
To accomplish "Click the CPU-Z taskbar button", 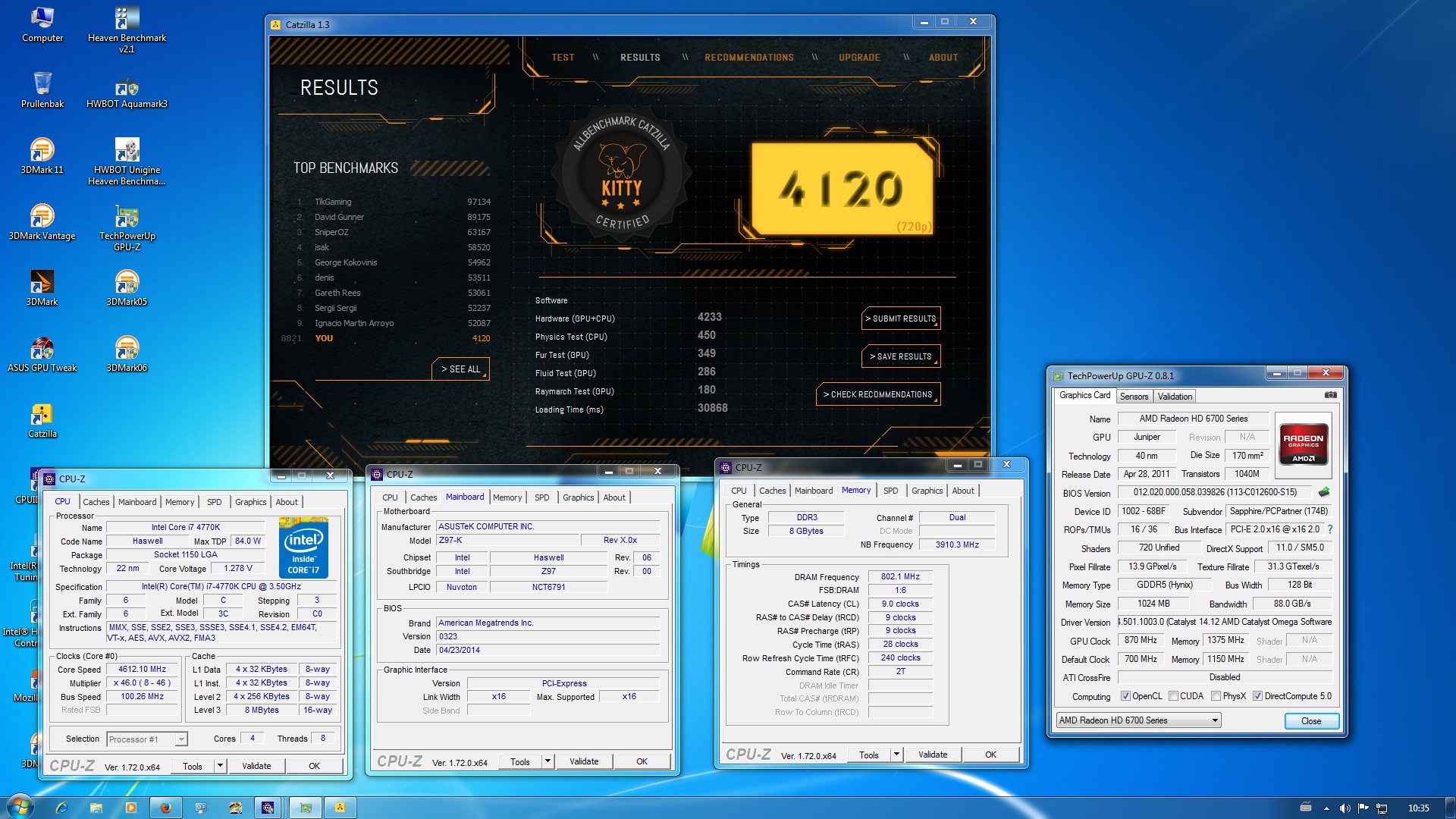I will [268, 808].
